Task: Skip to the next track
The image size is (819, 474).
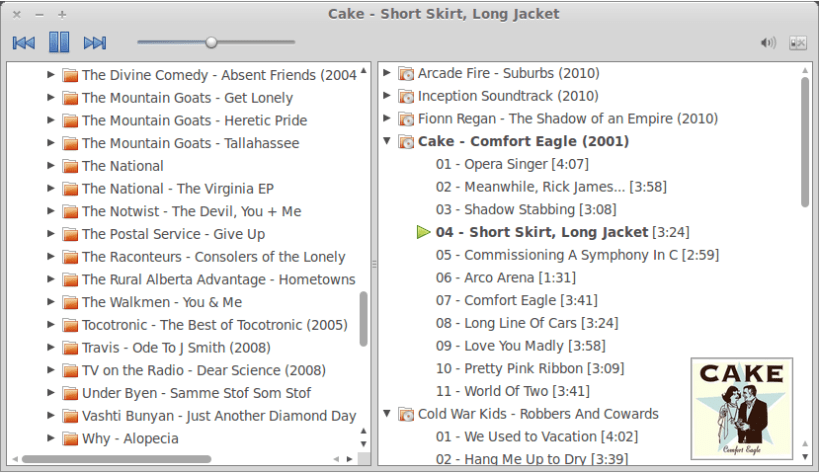Action: (x=95, y=43)
